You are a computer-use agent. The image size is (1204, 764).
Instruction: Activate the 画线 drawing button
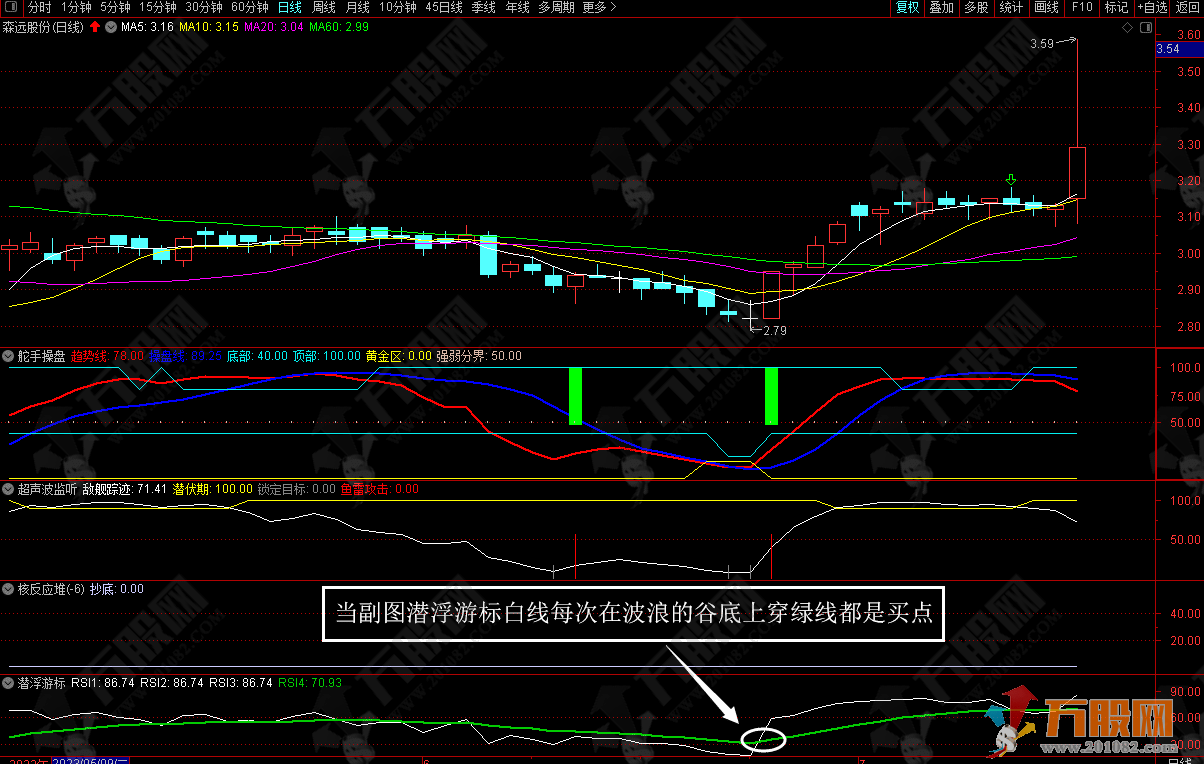click(1046, 7)
